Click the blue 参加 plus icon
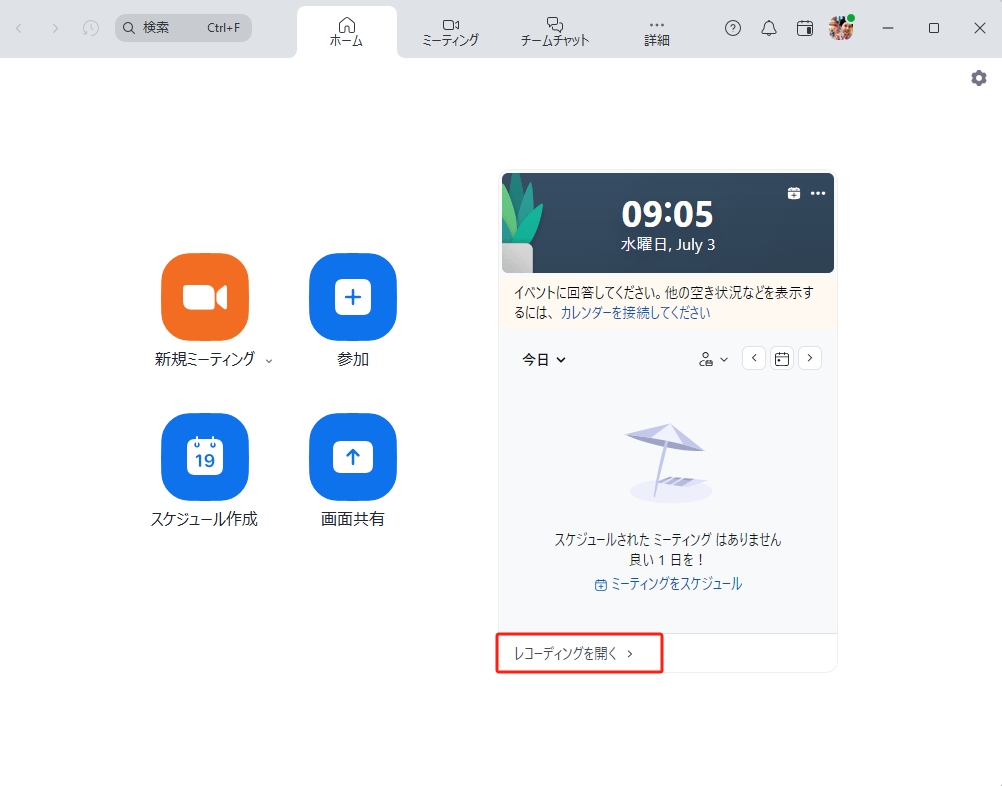The image size is (1002, 786). coord(352,297)
